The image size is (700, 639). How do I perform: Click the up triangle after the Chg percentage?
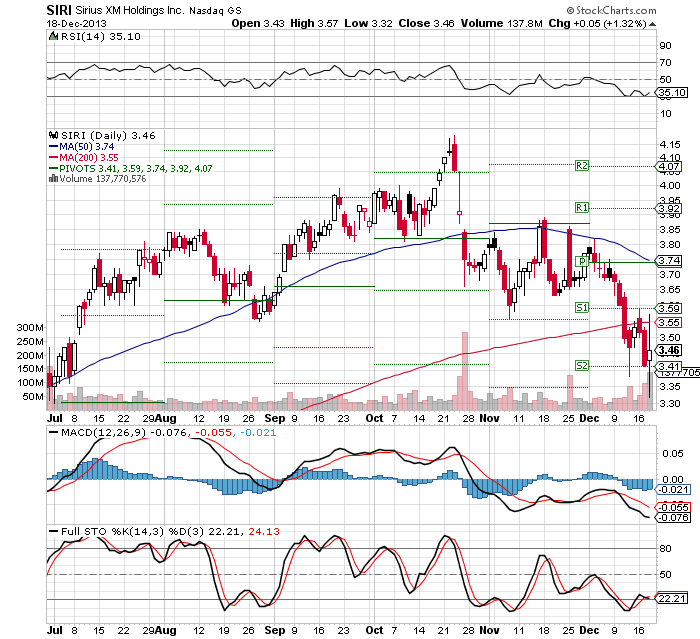652,24
